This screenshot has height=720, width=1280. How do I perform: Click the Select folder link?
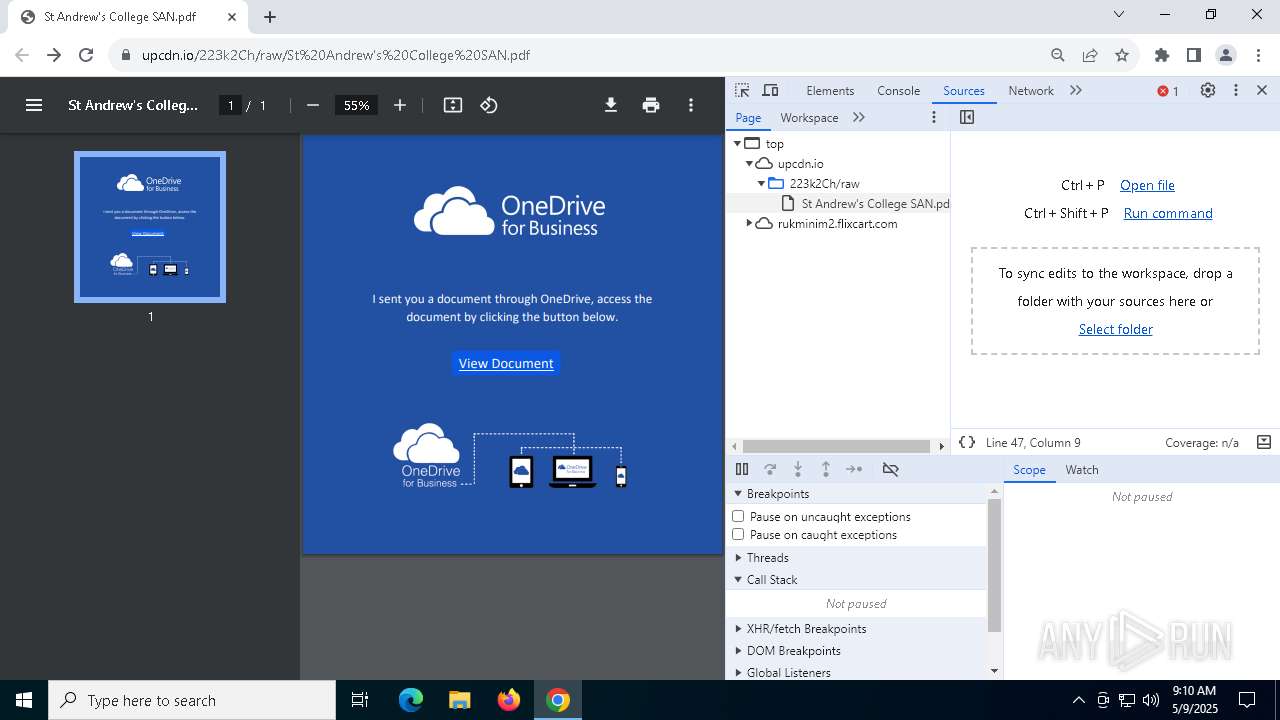click(1115, 329)
